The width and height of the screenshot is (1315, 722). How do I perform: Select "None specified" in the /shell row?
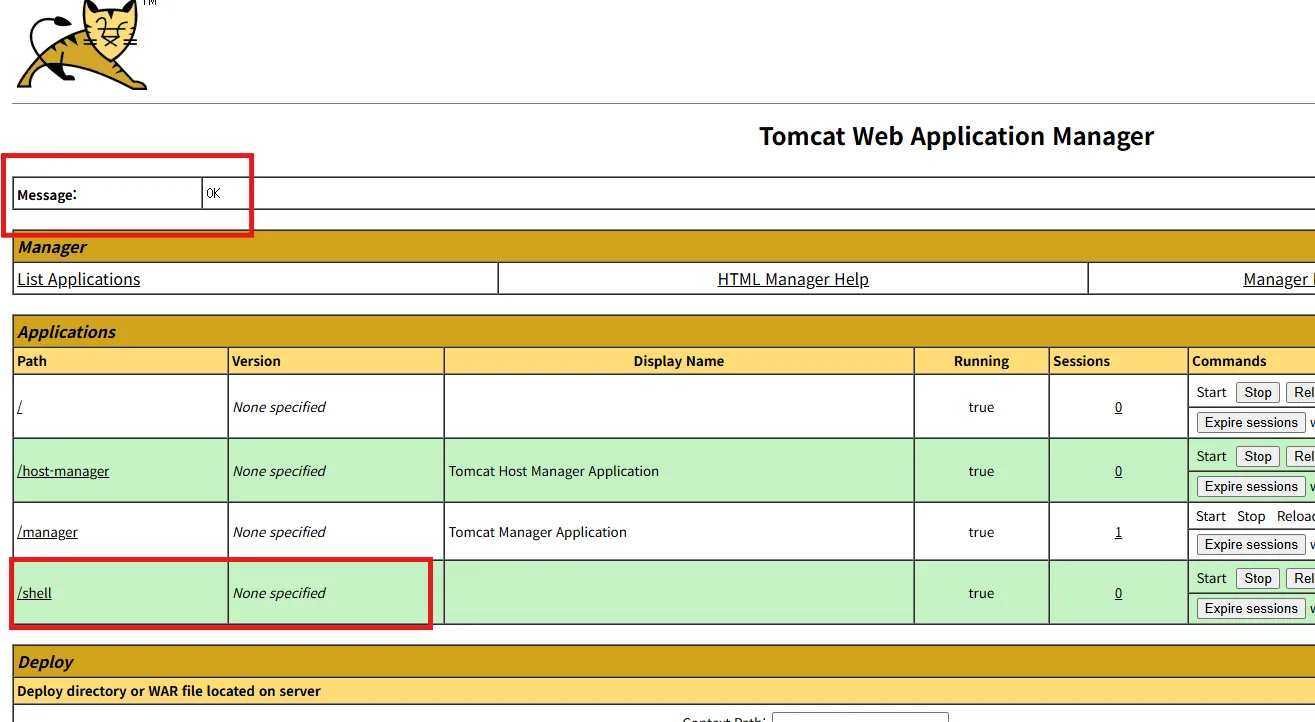[x=279, y=593]
